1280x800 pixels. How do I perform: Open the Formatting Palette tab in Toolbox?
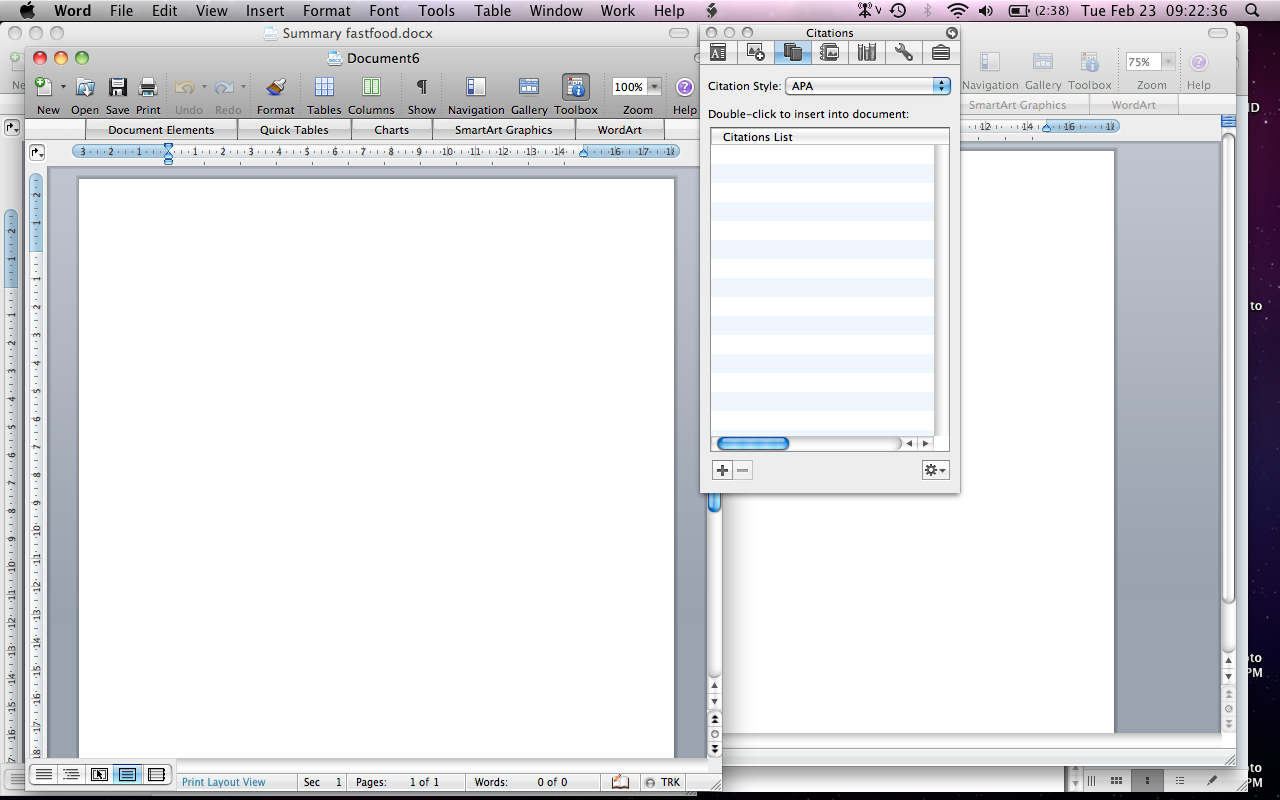click(718, 52)
